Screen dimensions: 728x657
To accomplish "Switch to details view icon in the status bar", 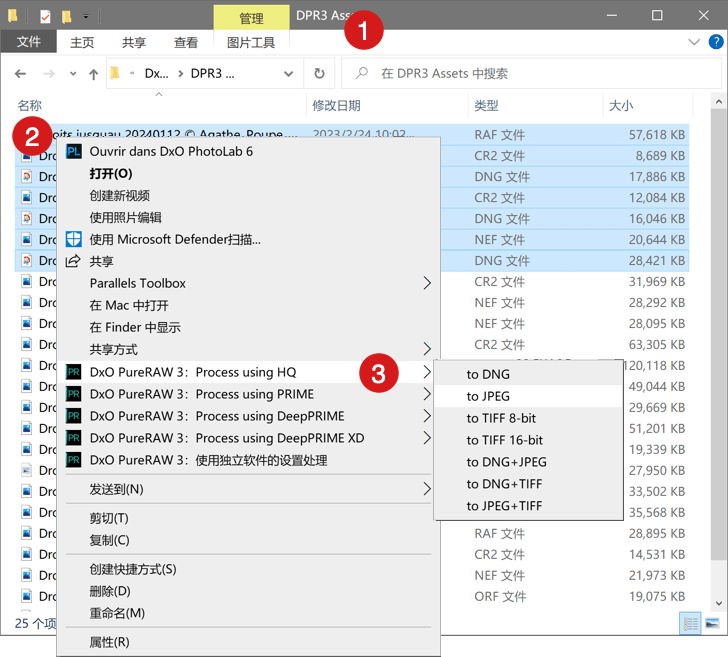I will (x=690, y=624).
